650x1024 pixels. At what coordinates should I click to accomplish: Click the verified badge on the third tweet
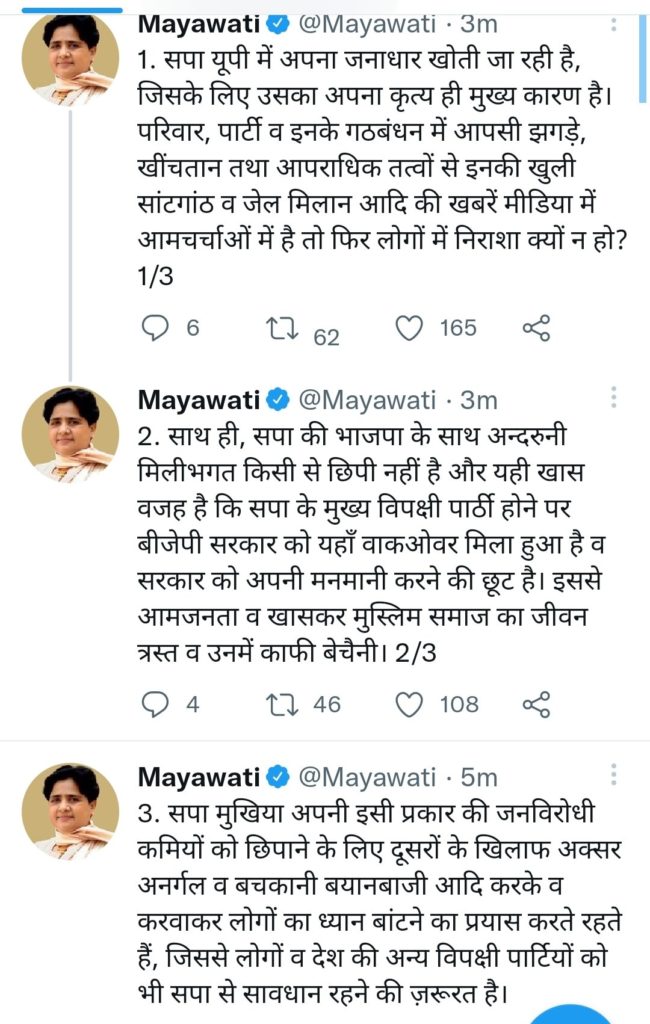click(x=278, y=778)
